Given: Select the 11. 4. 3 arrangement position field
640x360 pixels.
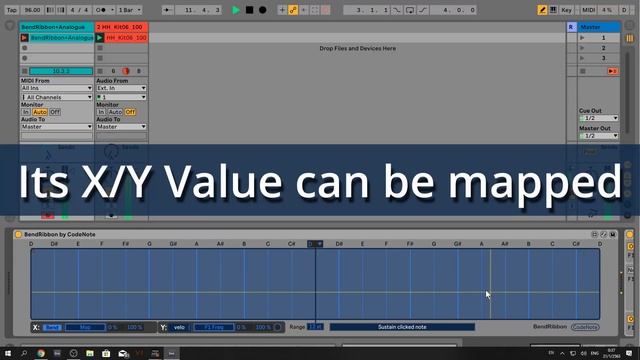Looking at the screenshot, I should click(x=198, y=10).
